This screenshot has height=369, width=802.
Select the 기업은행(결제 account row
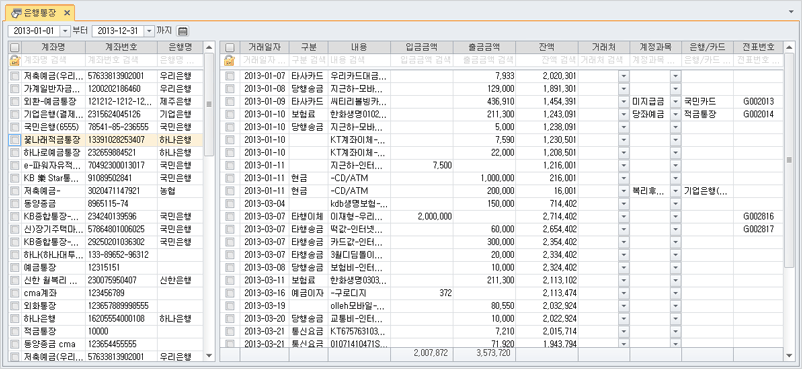pyautogui.click(x=106, y=114)
